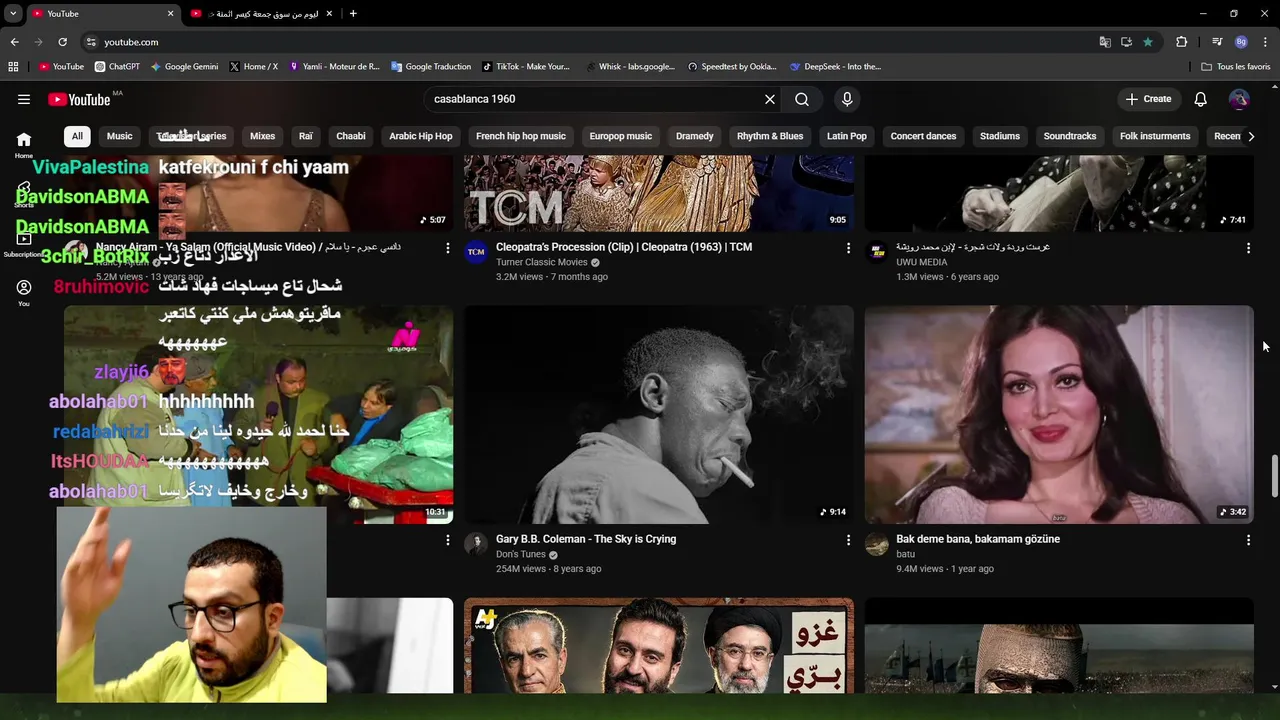The width and height of the screenshot is (1280, 720).
Task: Open Subscriptions in the sidebar
Action: pos(24,244)
